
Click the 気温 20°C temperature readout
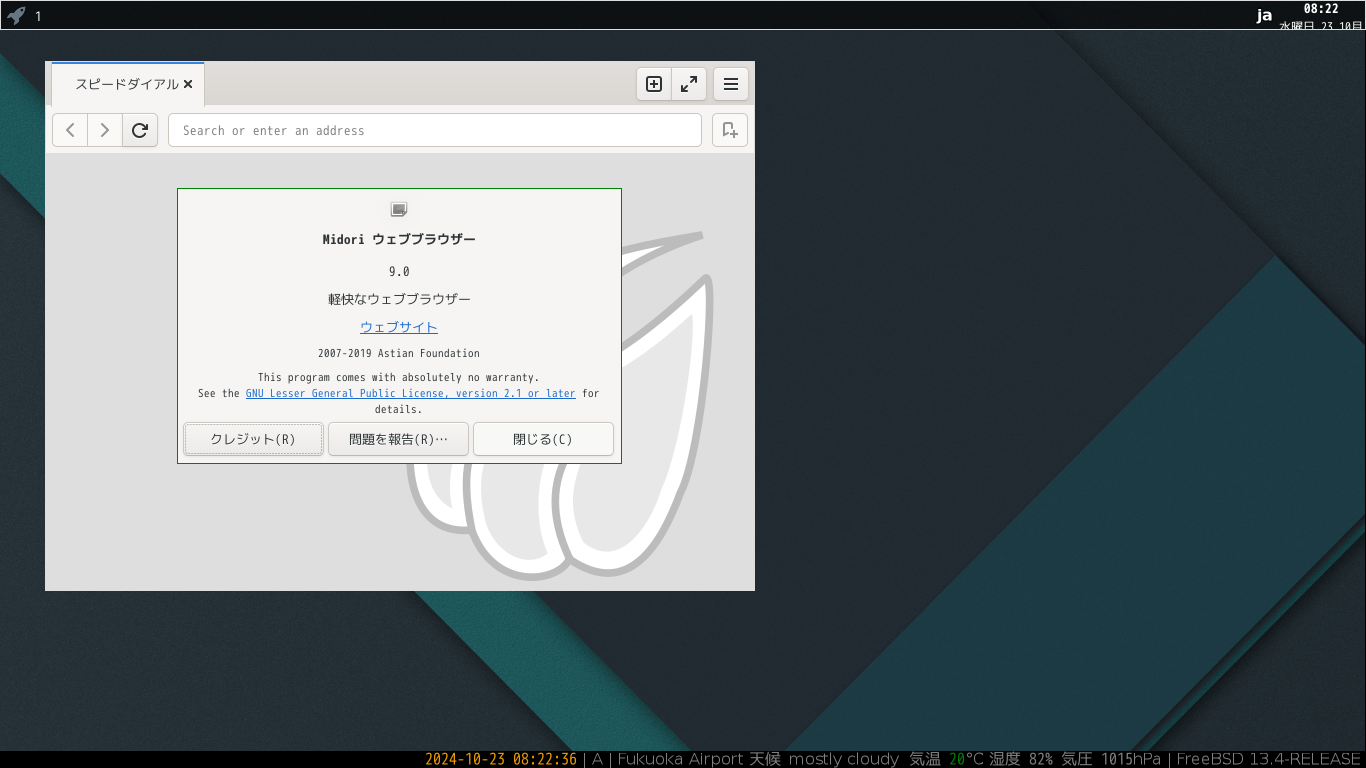[947, 759]
